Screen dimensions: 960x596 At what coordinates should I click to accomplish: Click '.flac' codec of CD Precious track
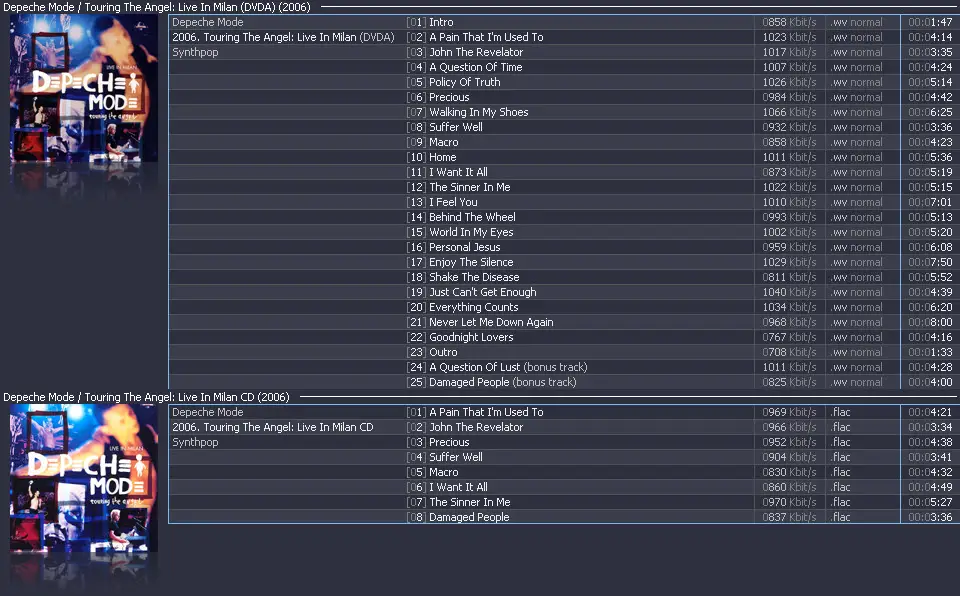840,442
